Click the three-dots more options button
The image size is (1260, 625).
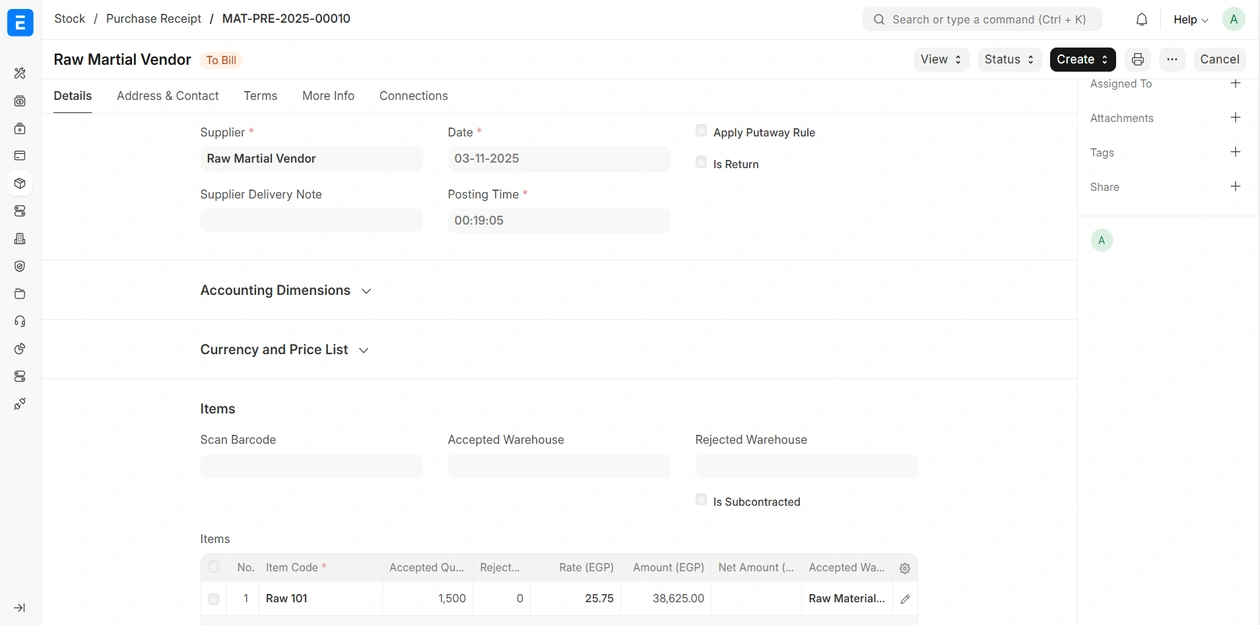pos(1172,60)
